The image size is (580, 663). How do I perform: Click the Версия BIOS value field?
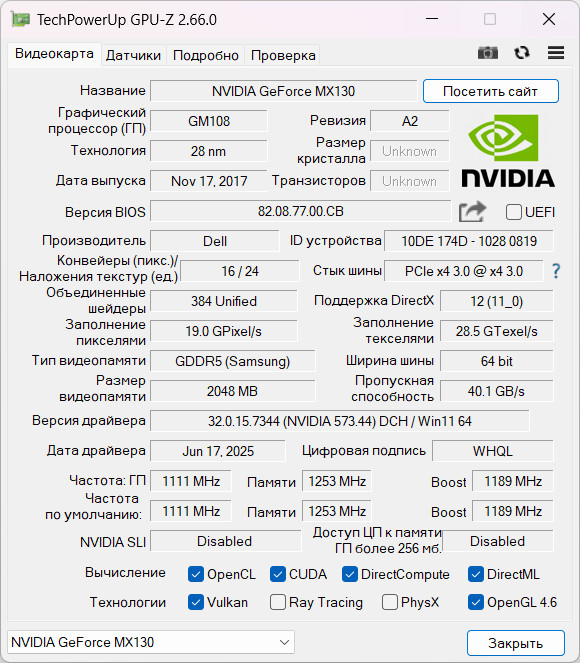click(301, 211)
